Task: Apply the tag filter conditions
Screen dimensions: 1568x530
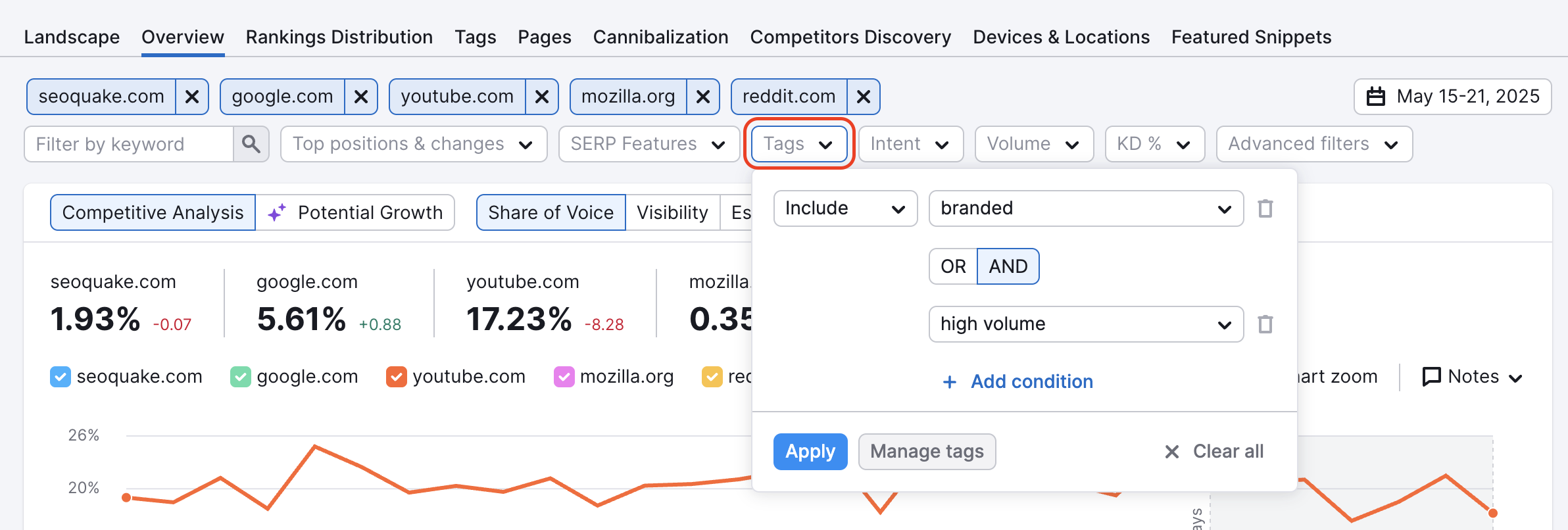Action: pos(810,451)
